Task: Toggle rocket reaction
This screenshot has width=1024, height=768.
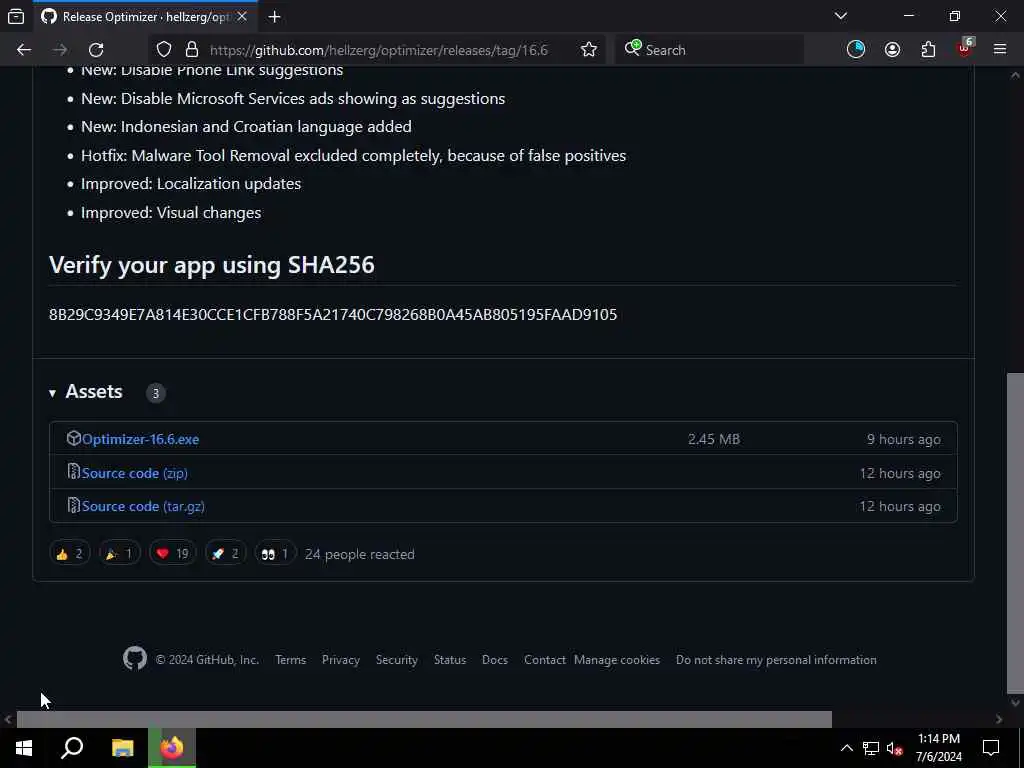Action: pos(225,554)
